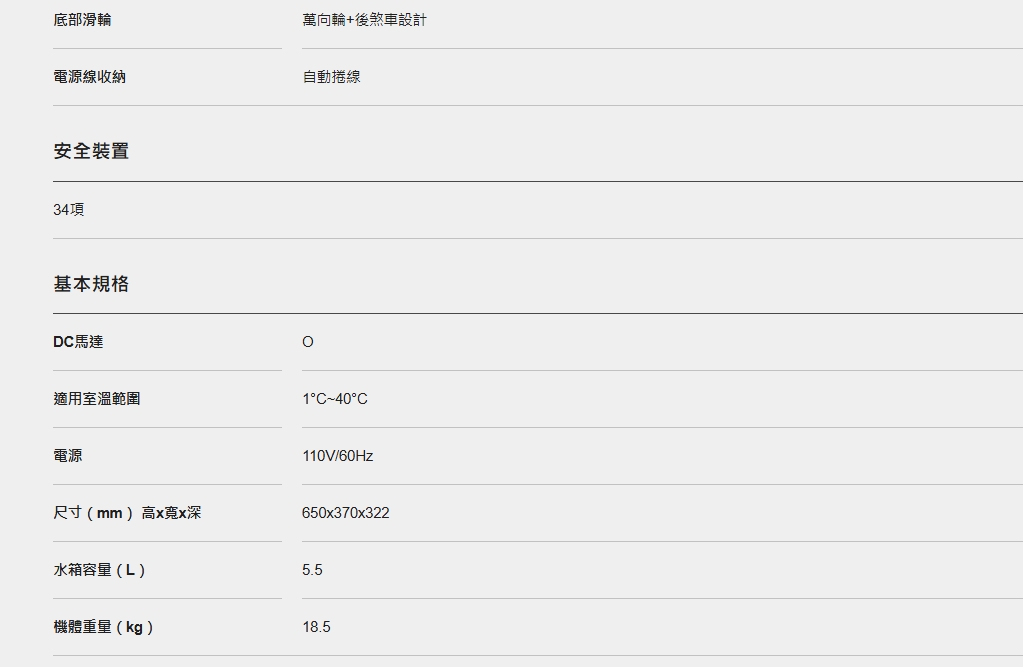Click the 底部滑輪 spec label
1023x667 pixels.
pyautogui.click(x=82, y=20)
